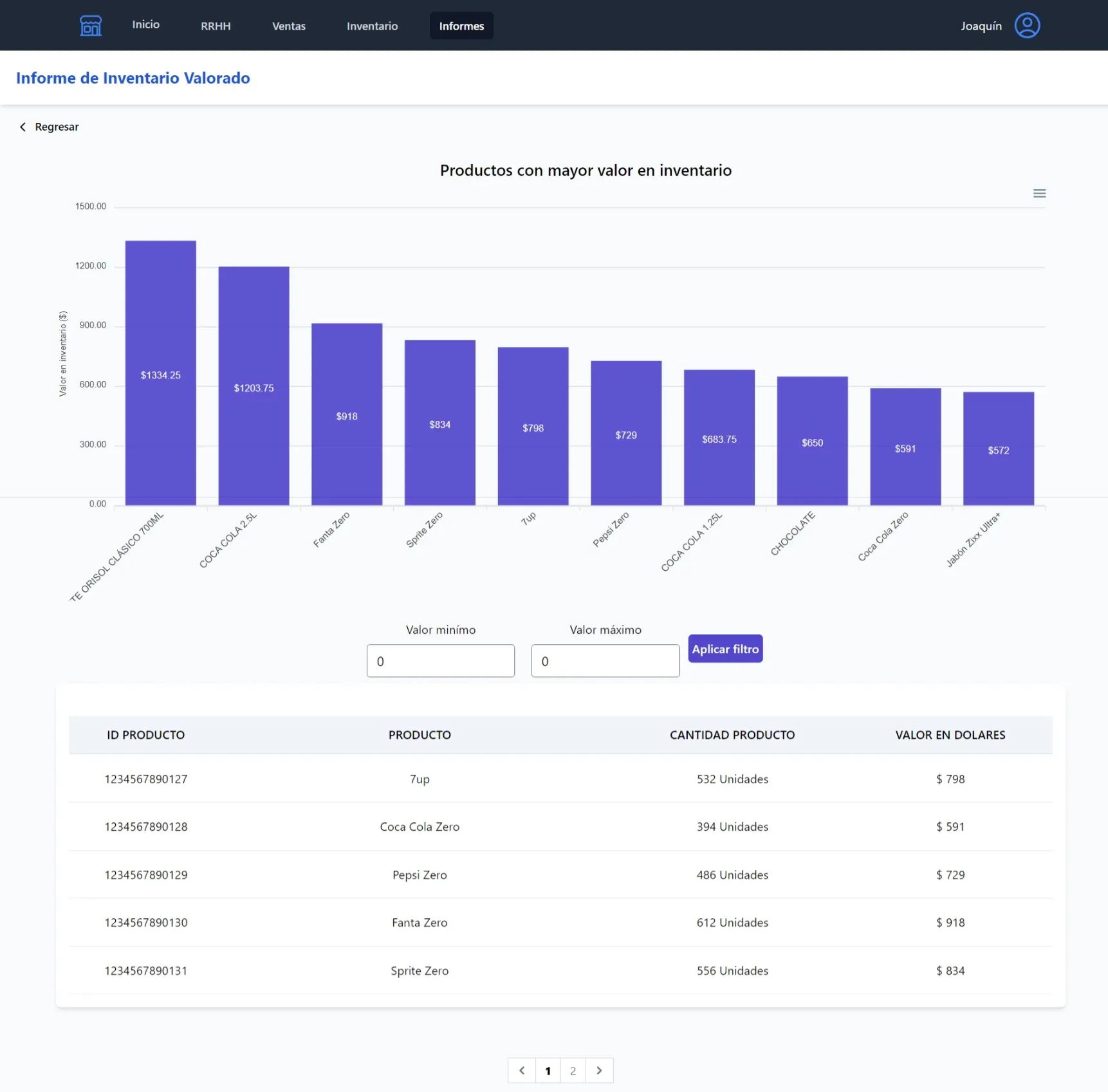This screenshot has height=1092, width=1108.
Task: Click the 7up $798 bar
Action: coord(533,426)
